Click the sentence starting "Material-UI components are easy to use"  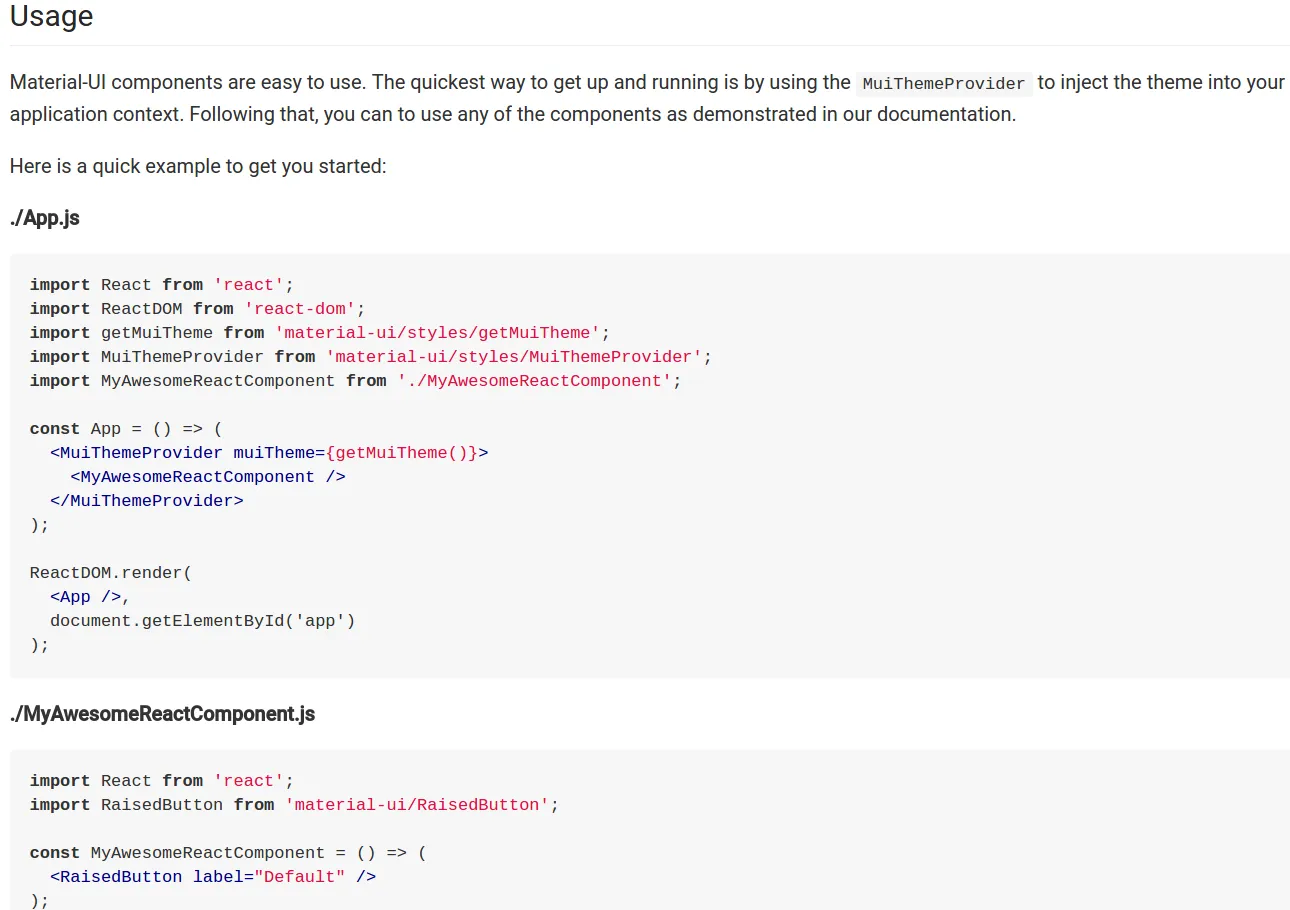[188, 83]
